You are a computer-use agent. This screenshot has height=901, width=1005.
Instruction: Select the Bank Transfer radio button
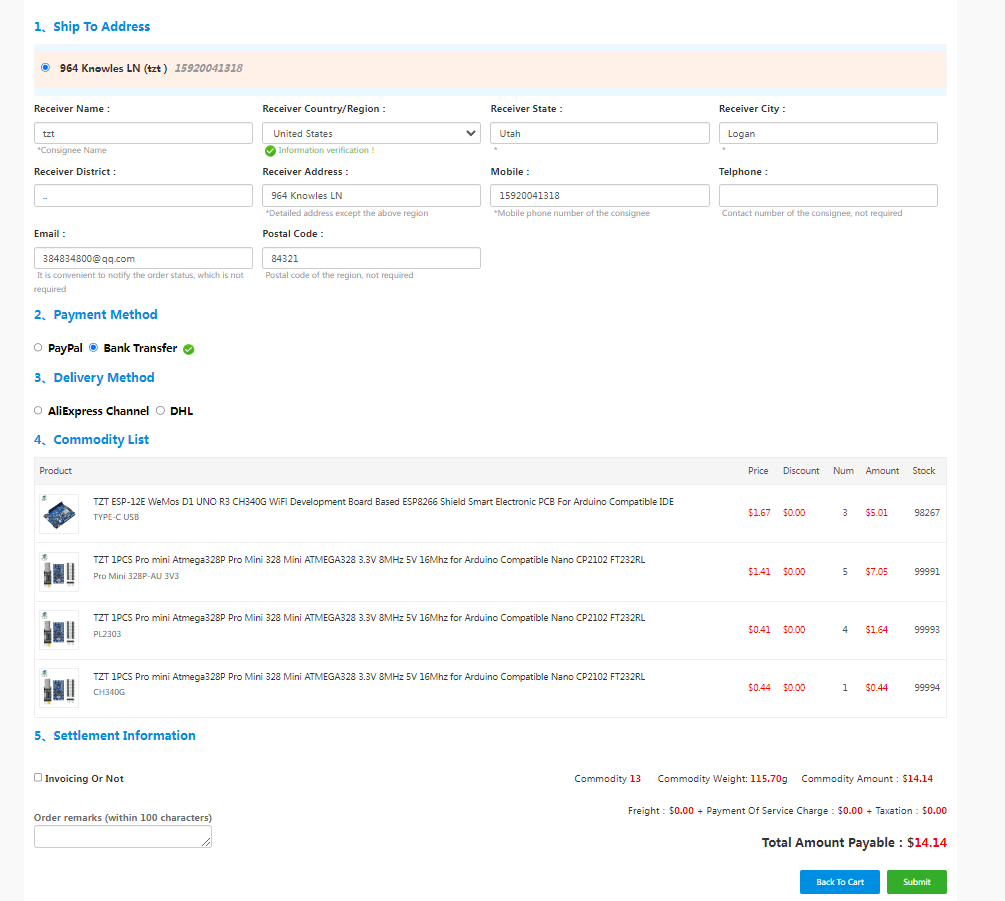(94, 347)
